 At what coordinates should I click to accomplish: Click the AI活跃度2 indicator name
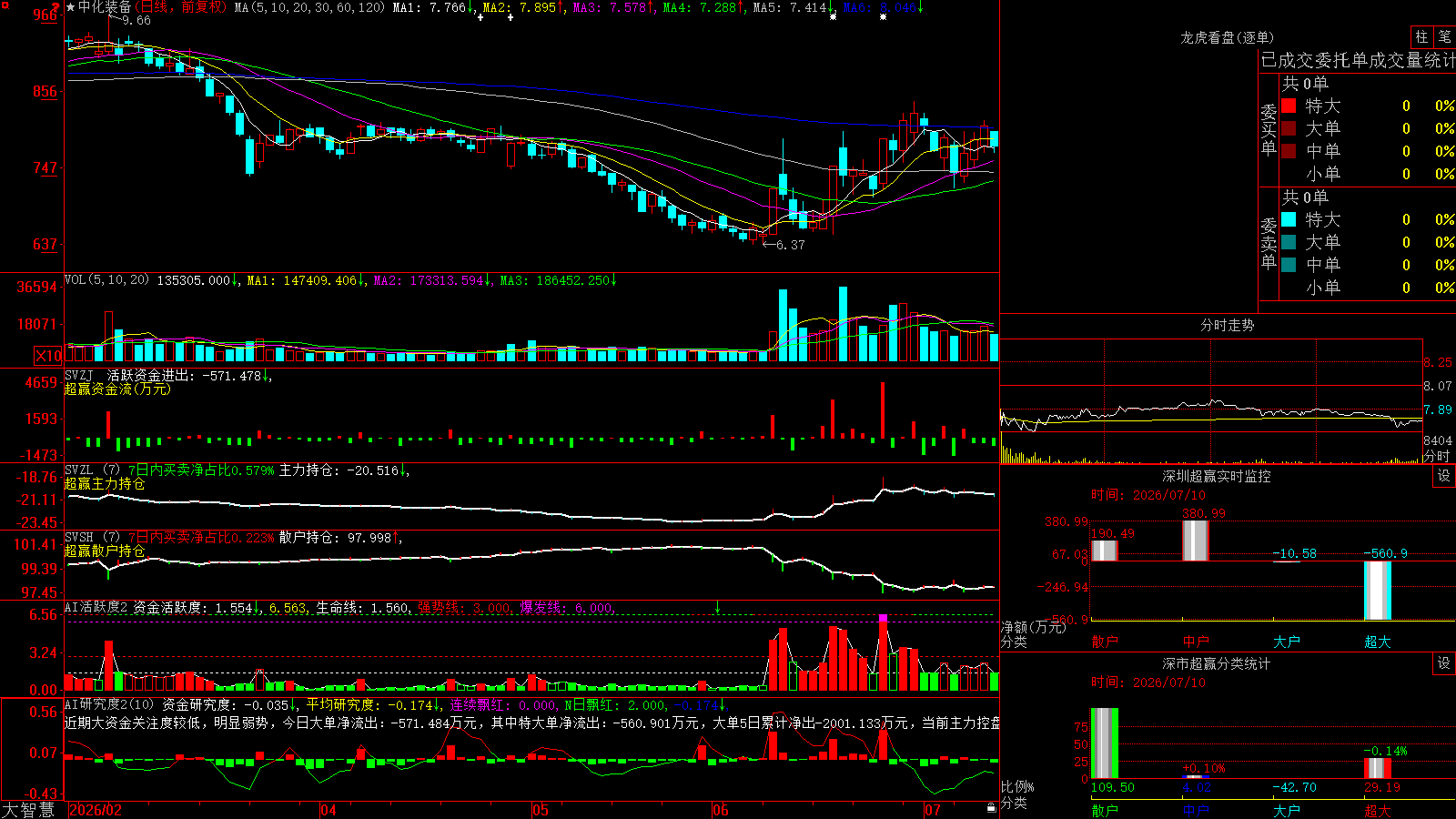click(96, 607)
